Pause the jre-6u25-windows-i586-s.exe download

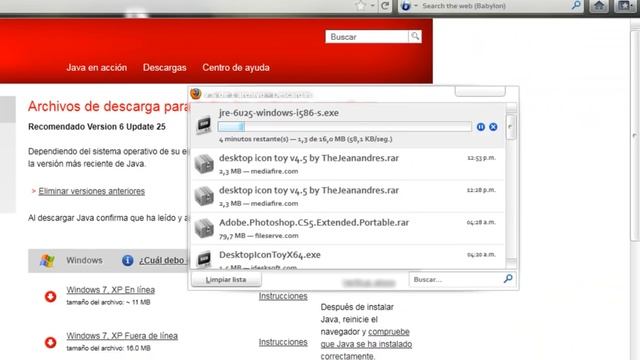pyautogui.click(x=480, y=127)
